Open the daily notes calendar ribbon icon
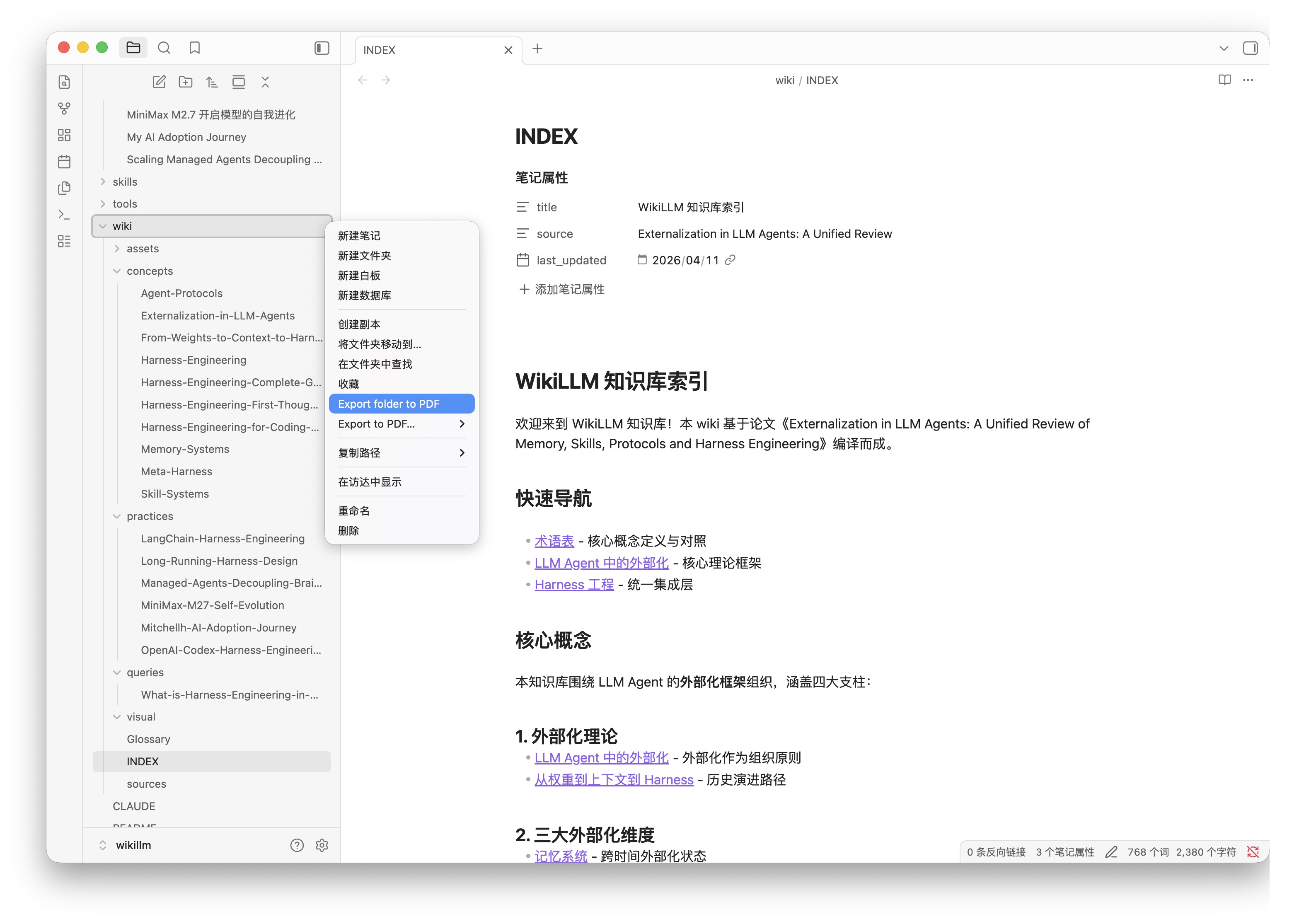The height and width of the screenshot is (924, 1316). [64, 162]
